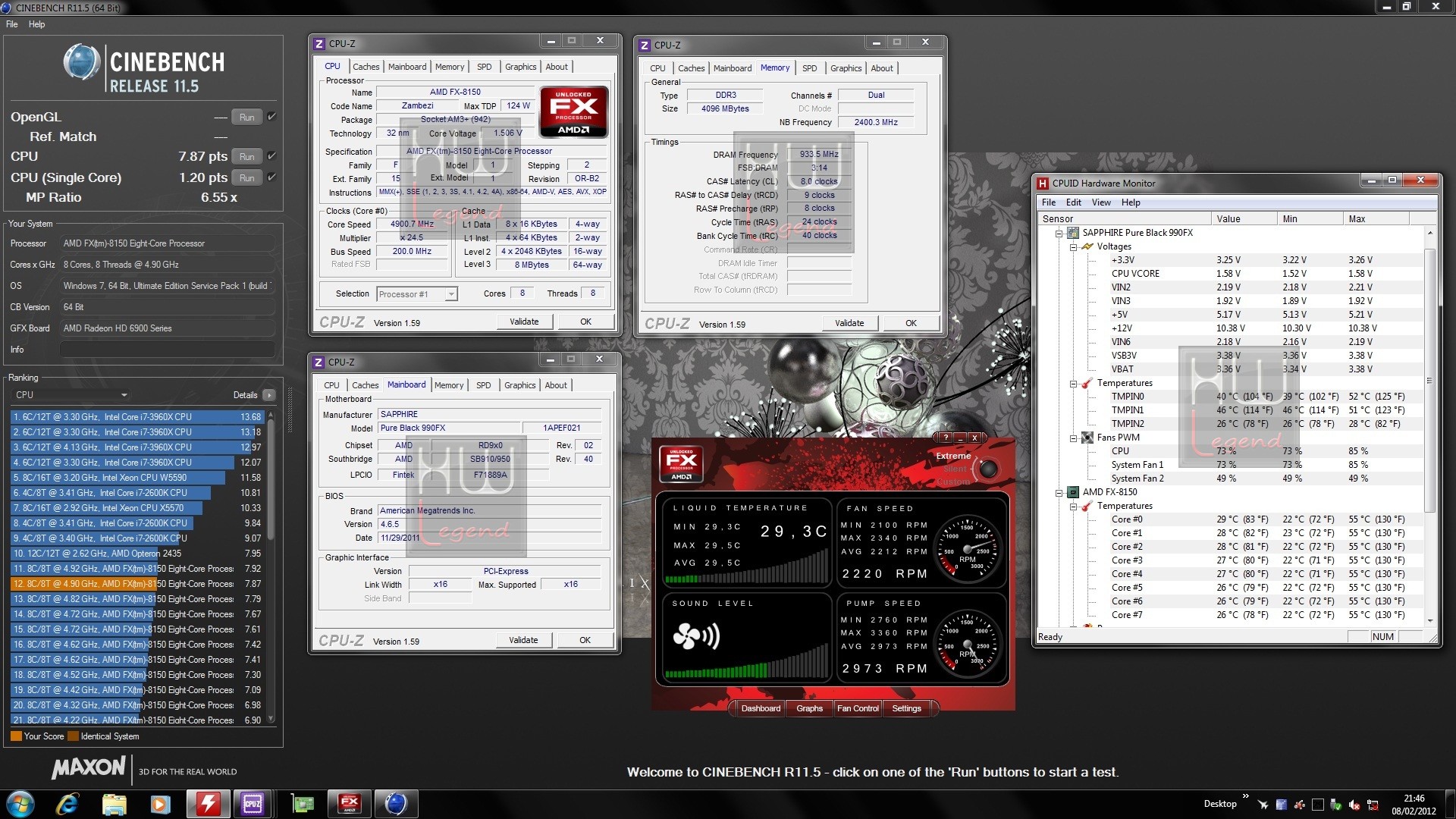1456x819 pixels.
Task: Click the Pump Speed RPM gauge
Action: pyautogui.click(x=967, y=645)
